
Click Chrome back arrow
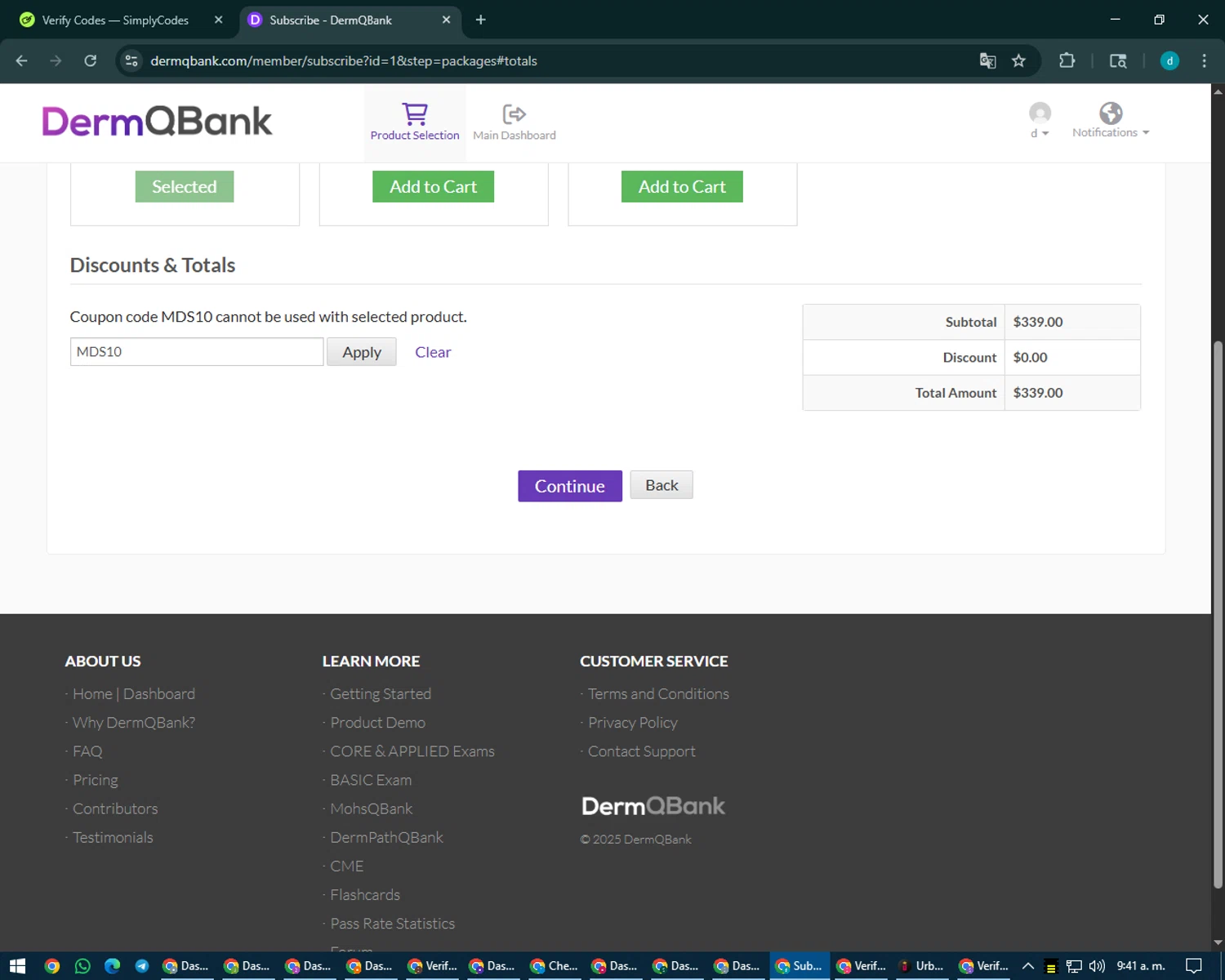tap(22, 60)
